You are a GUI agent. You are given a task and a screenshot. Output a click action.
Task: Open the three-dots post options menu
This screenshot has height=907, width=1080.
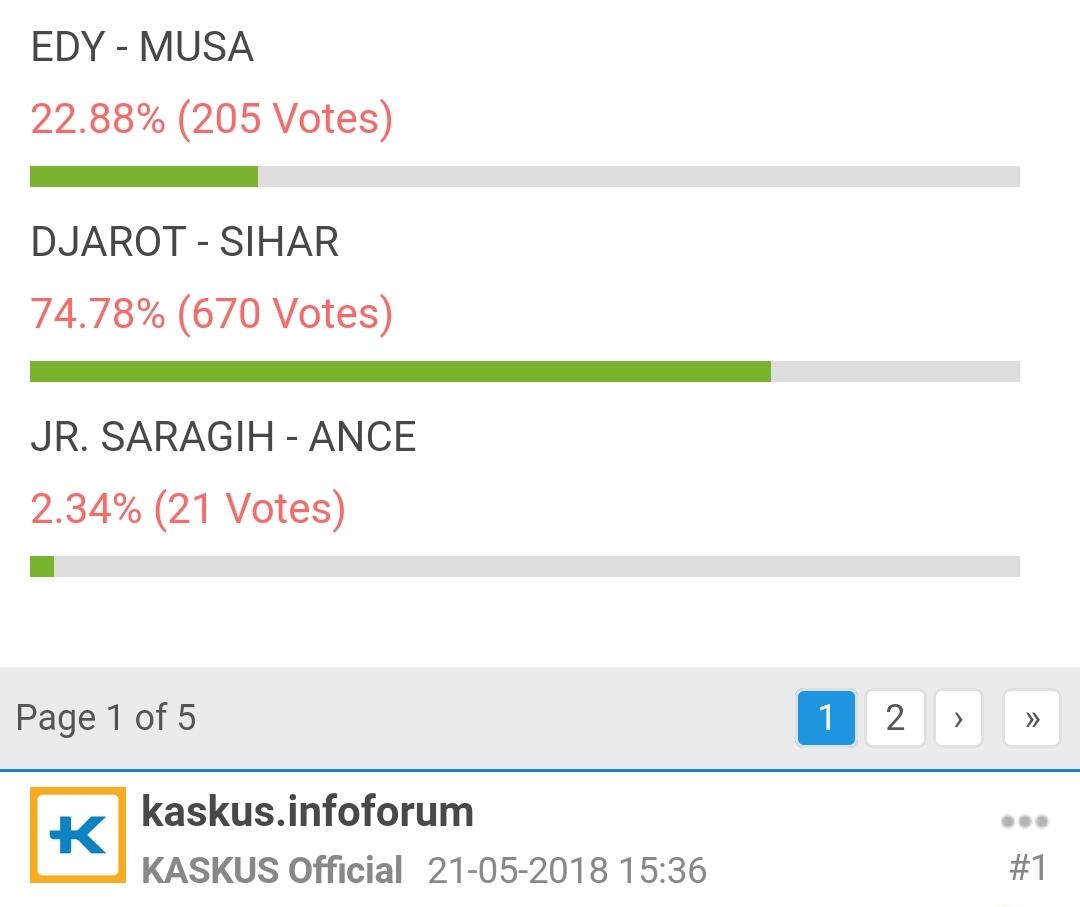click(1024, 821)
